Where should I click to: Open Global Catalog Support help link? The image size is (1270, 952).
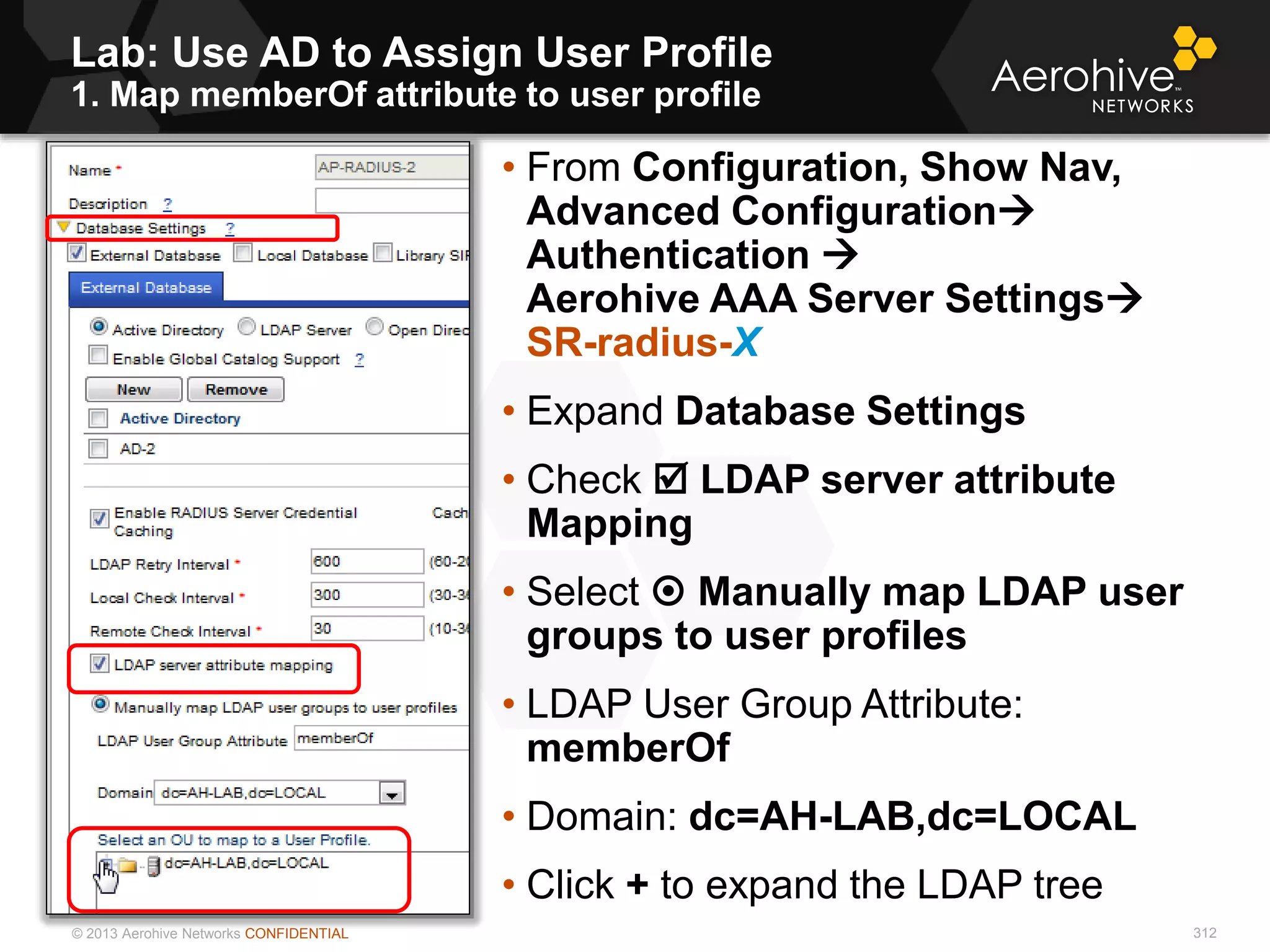pyautogui.click(x=360, y=359)
